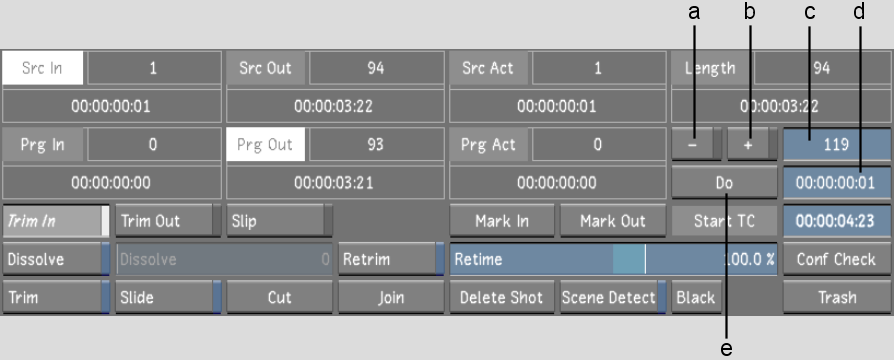Click the Cut button
Screen dimensions: 894x360
pyautogui.click(x=279, y=298)
